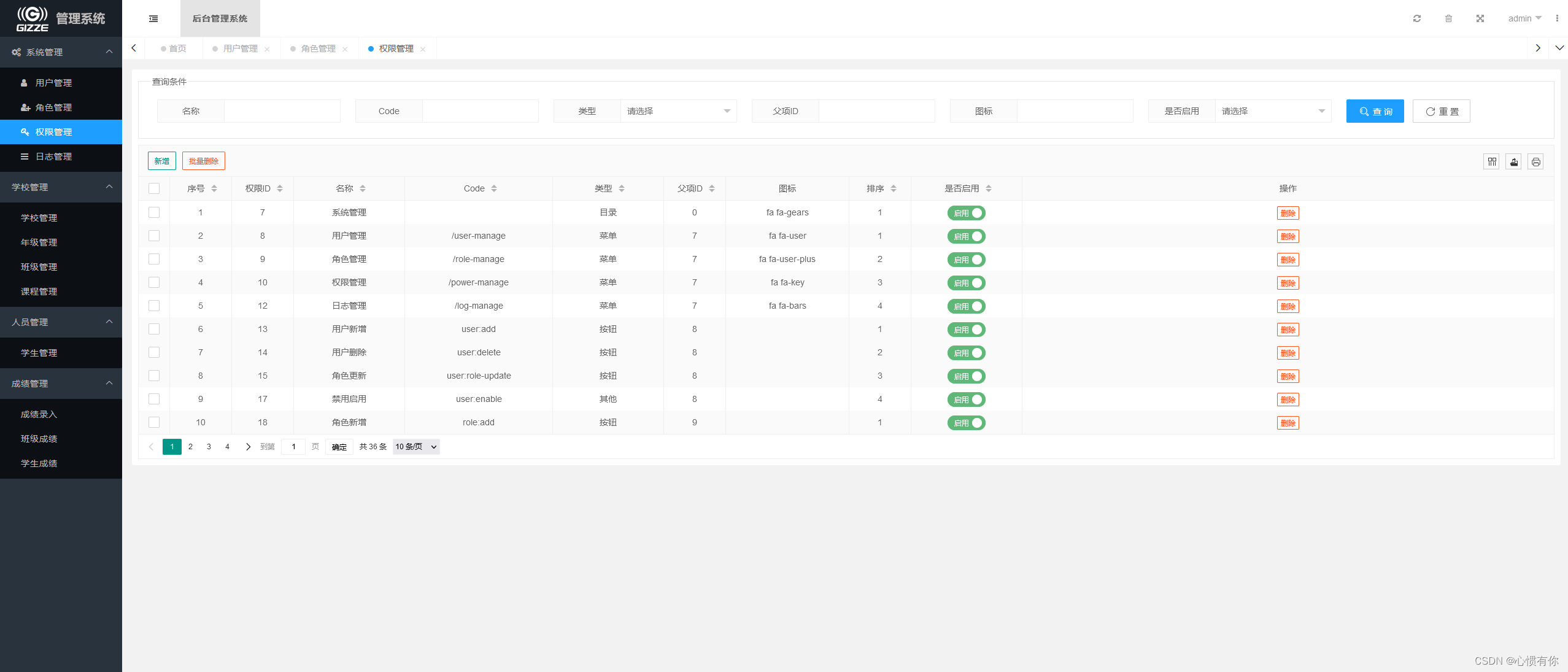Disable the 启用 switch for role:add row

pyautogui.click(x=966, y=423)
